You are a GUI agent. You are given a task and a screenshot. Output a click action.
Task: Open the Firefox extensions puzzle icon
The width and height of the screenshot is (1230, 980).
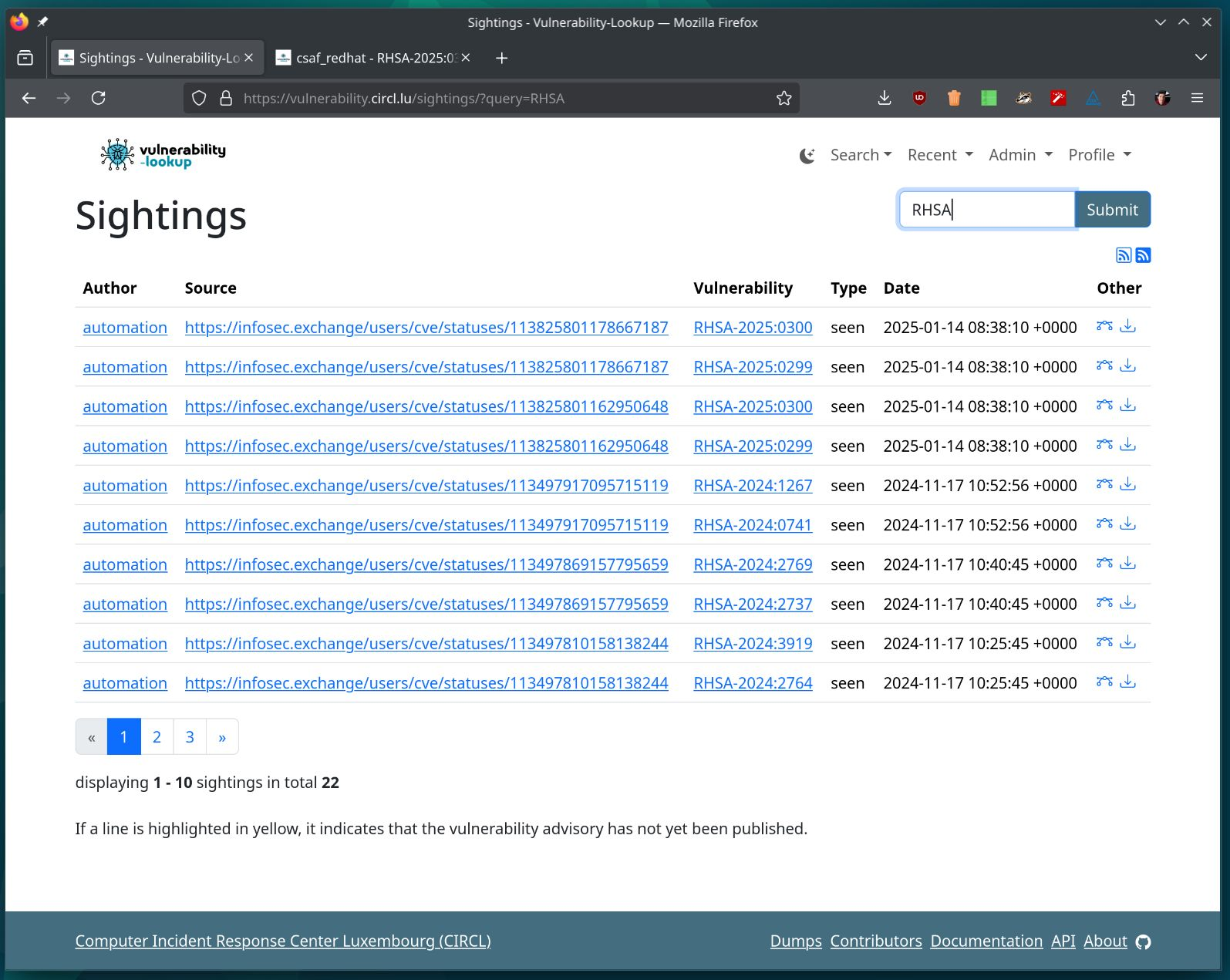pyautogui.click(x=1128, y=98)
